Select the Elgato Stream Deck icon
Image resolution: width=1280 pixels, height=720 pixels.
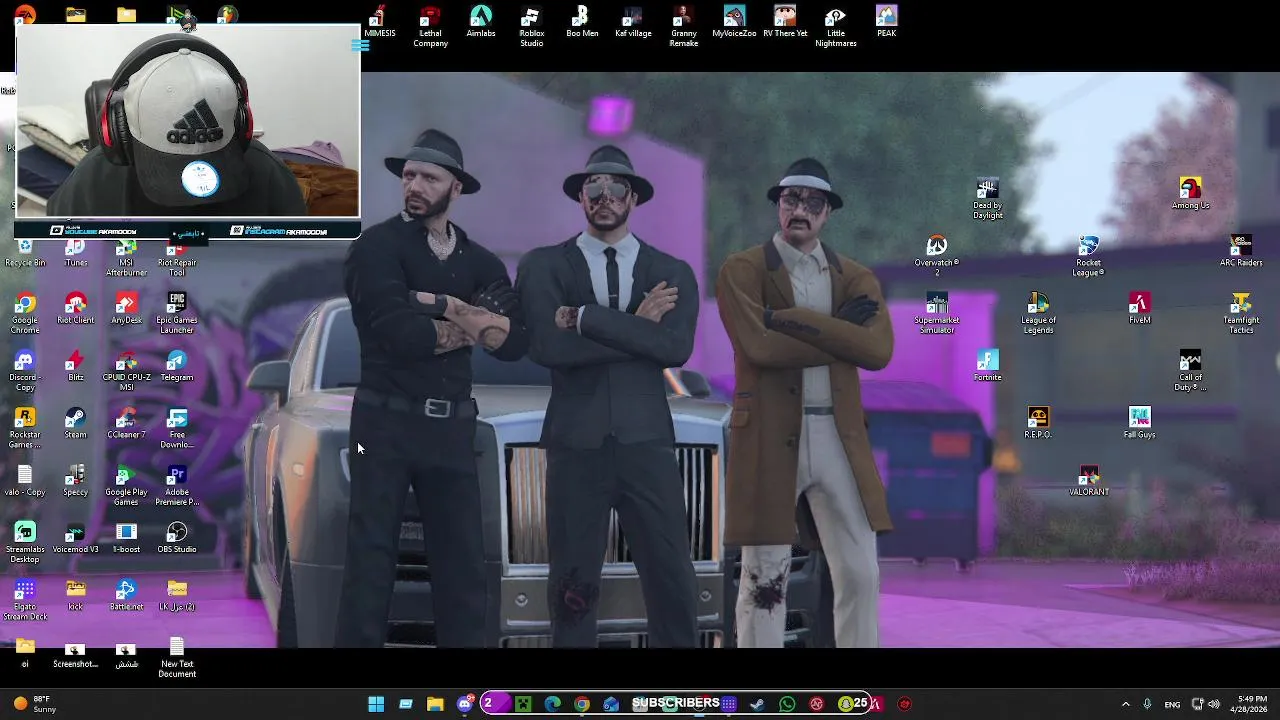tap(25, 598)
